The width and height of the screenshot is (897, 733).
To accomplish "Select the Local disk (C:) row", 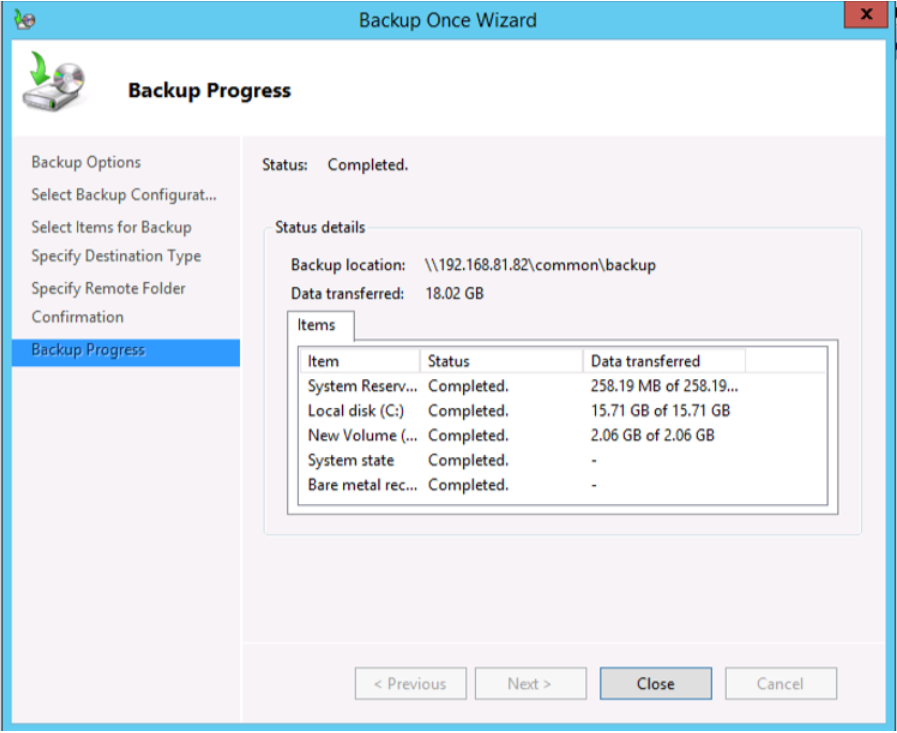I will pos(356,411).
